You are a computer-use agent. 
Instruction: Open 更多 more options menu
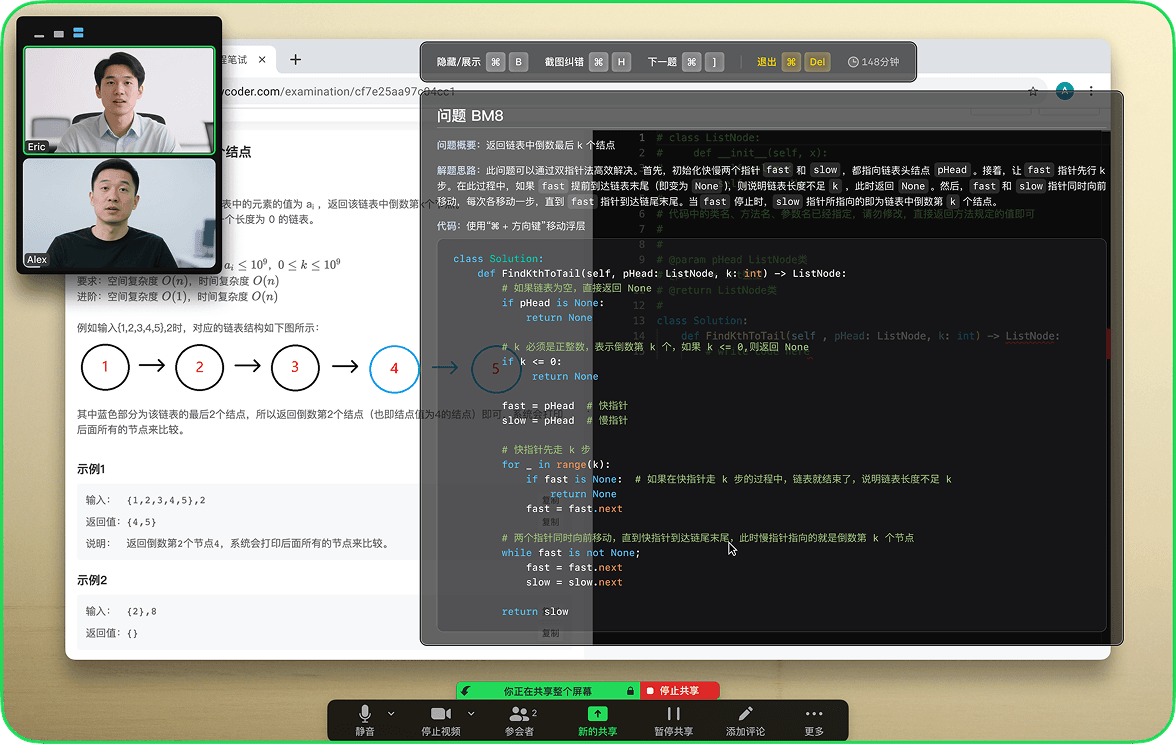[814, 719]
